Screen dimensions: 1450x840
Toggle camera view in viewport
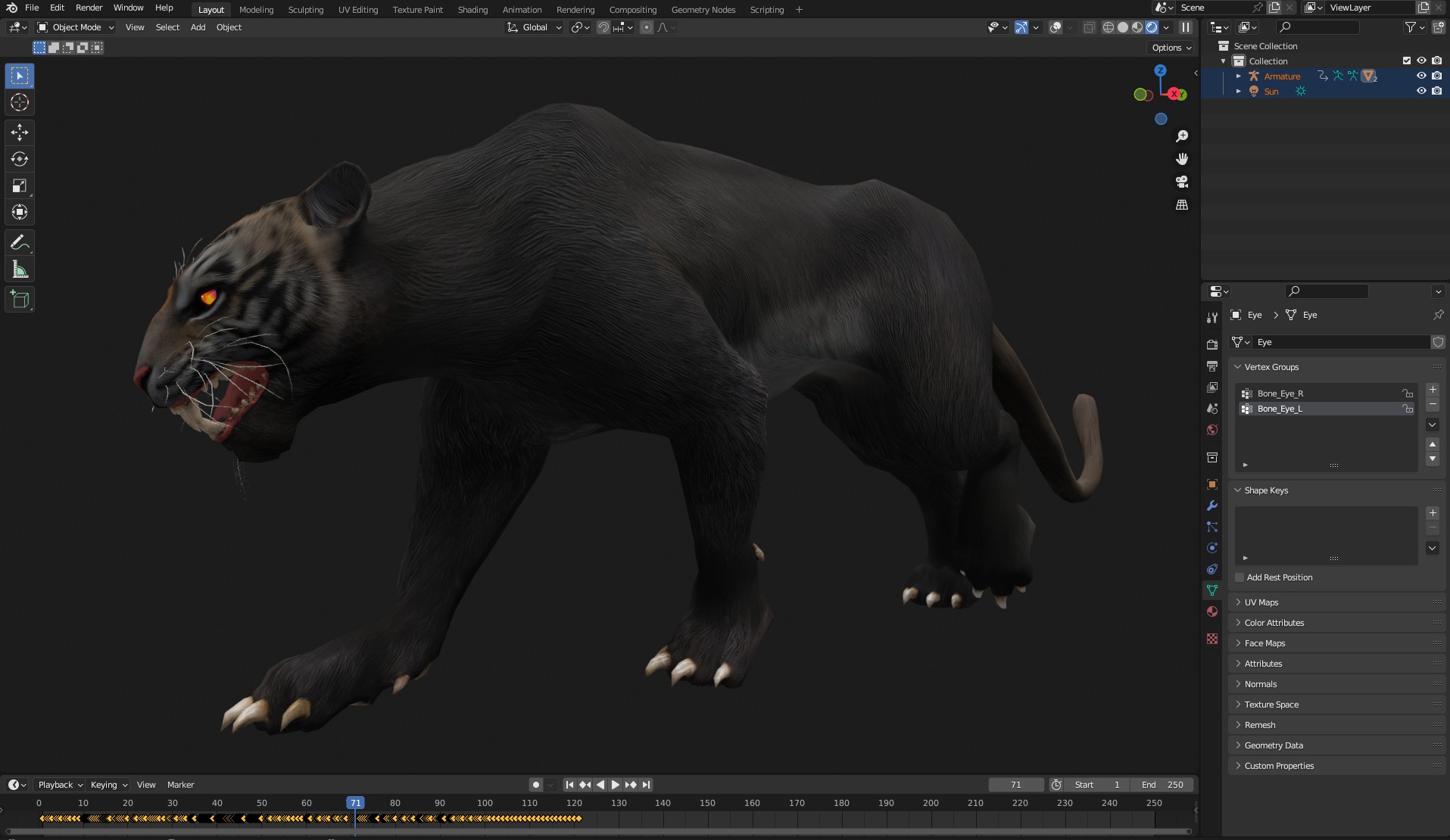(x=1181, y=182)
